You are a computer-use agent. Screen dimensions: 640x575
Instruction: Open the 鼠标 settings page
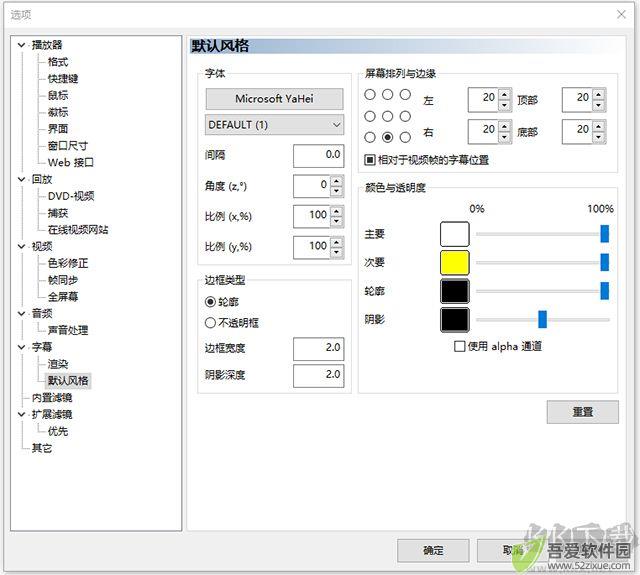[58, 95]
